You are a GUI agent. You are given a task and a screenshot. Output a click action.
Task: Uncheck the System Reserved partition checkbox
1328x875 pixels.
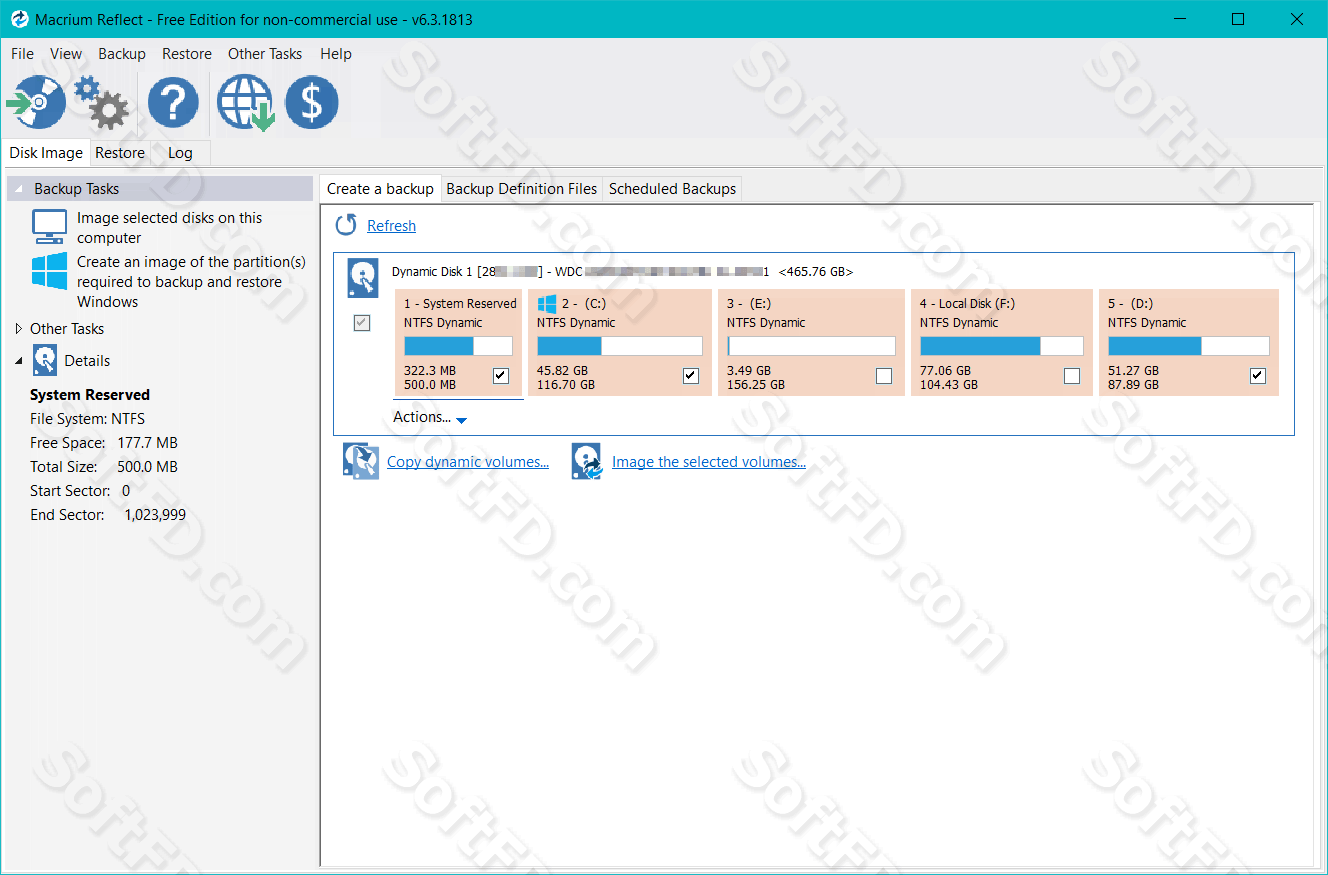point(501,376)
